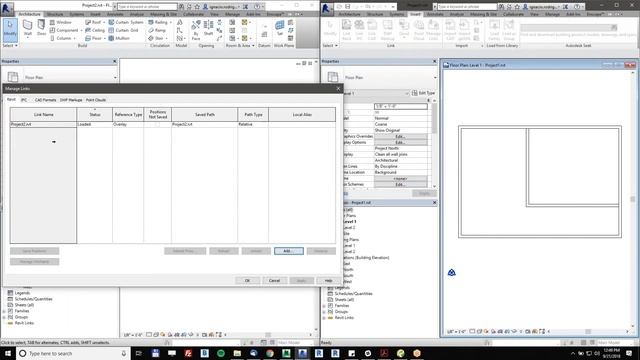Pick the Wall tool in Build panel
The width and height of the screenshot is (640, 360).
point(28,29)
